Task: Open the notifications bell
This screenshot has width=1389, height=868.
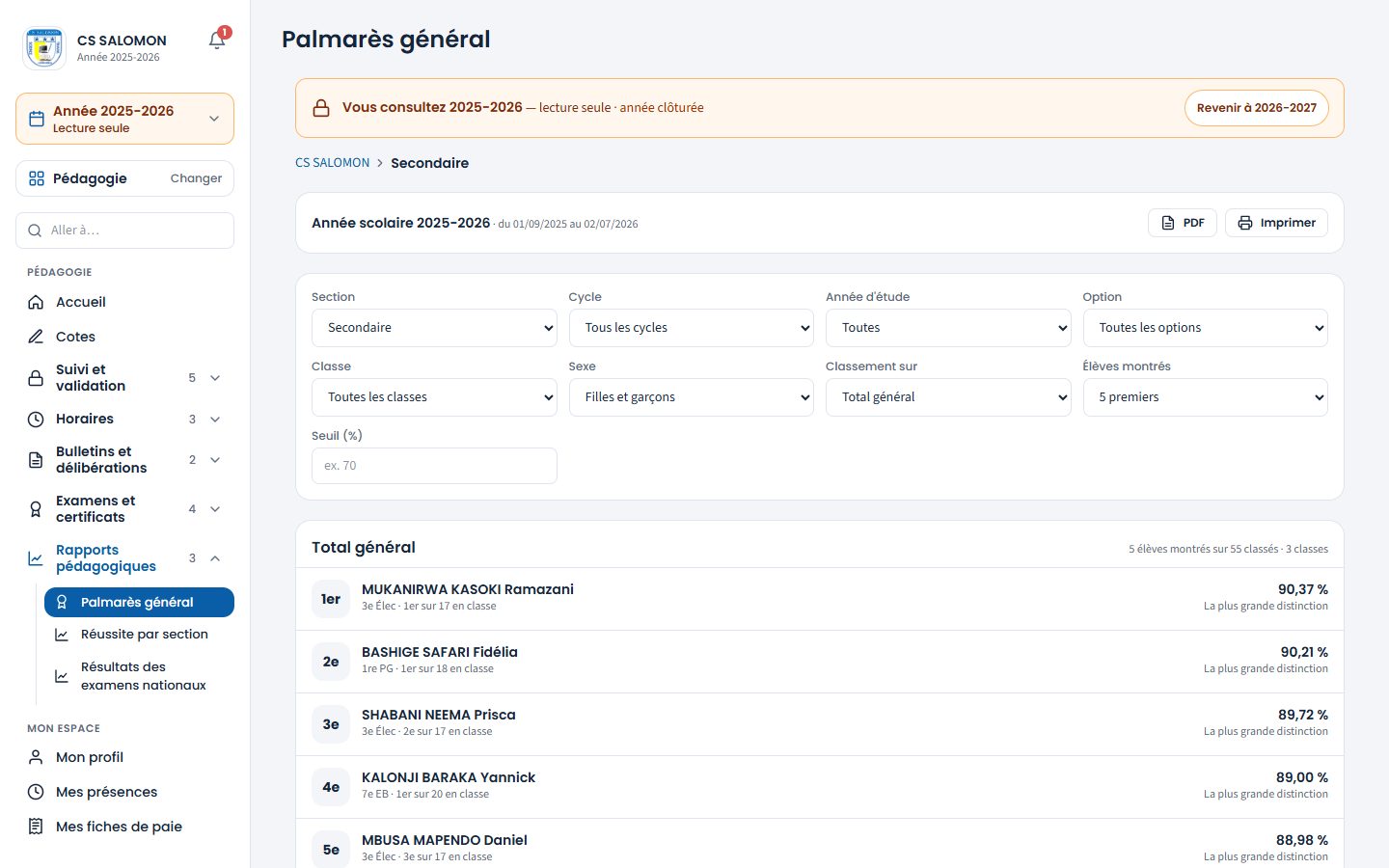Action: tap(217, 40)
